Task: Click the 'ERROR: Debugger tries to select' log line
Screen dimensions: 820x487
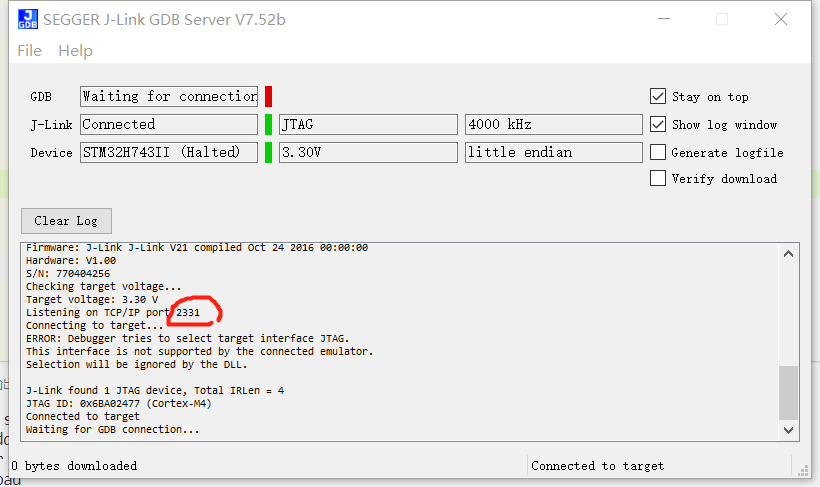Action: (x=188, y=338)
